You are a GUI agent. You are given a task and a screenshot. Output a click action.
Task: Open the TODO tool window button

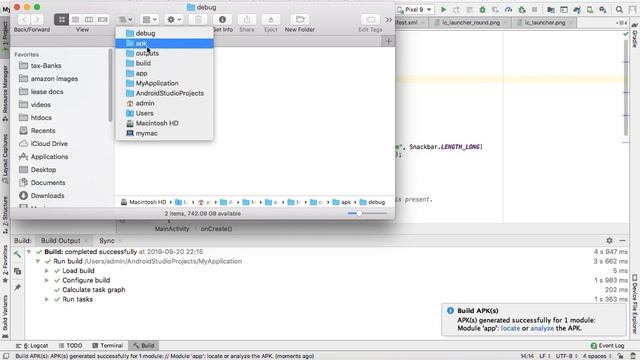[x=71, y=345]
